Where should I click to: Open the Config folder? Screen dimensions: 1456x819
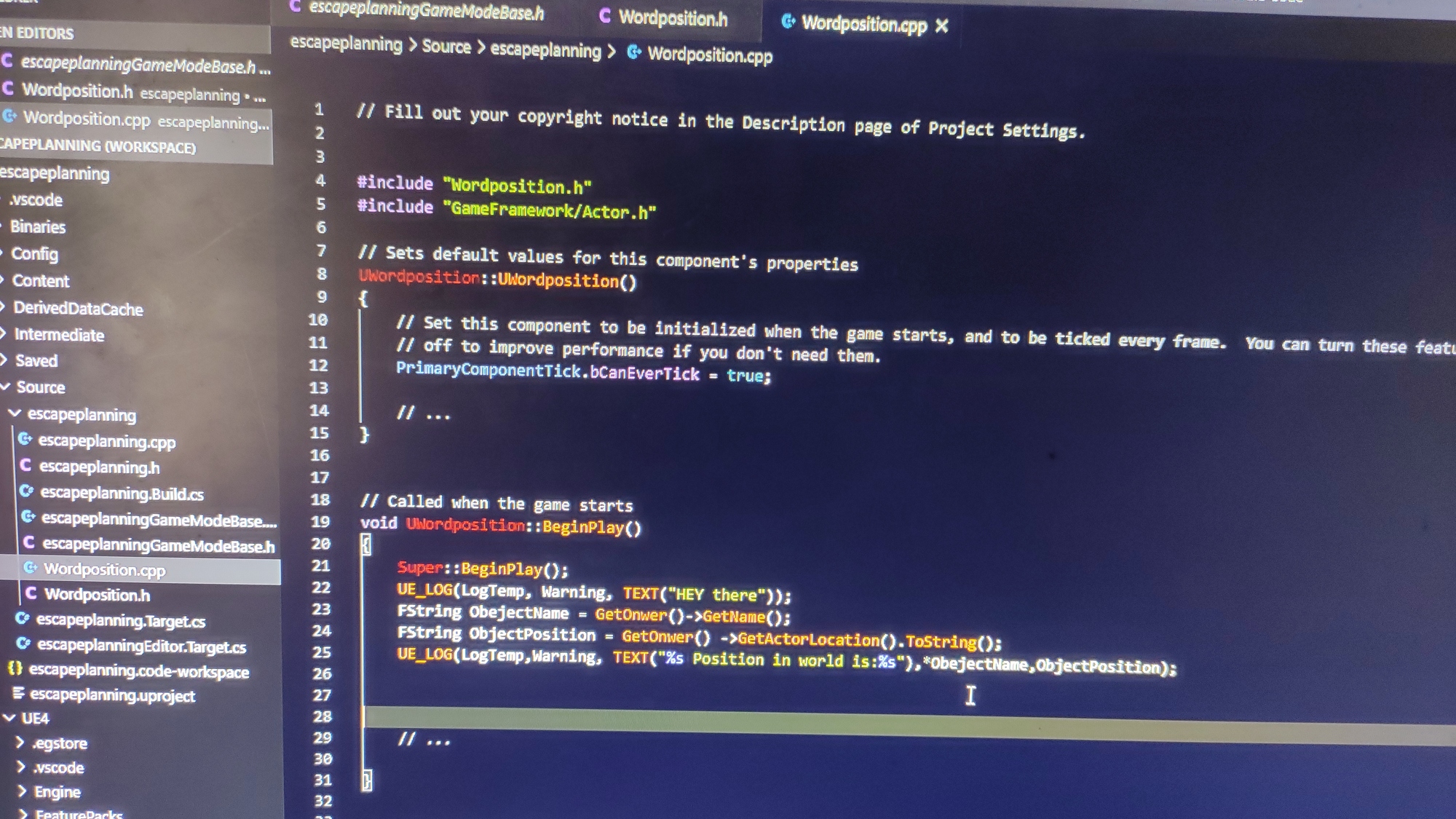tap(34, 253)
